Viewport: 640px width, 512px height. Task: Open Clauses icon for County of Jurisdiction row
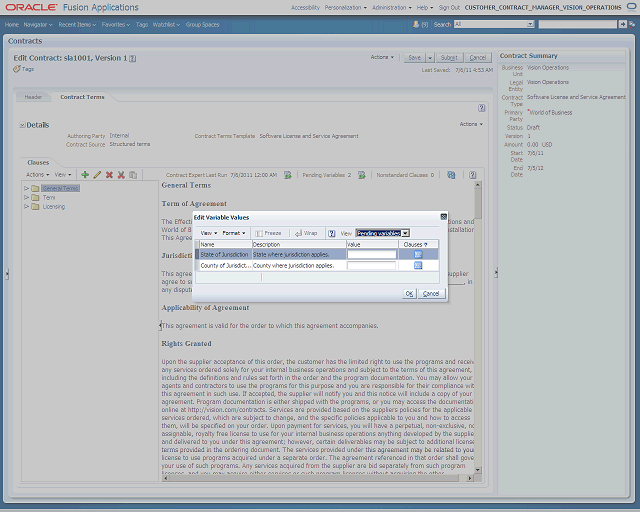tap(418, 265)
